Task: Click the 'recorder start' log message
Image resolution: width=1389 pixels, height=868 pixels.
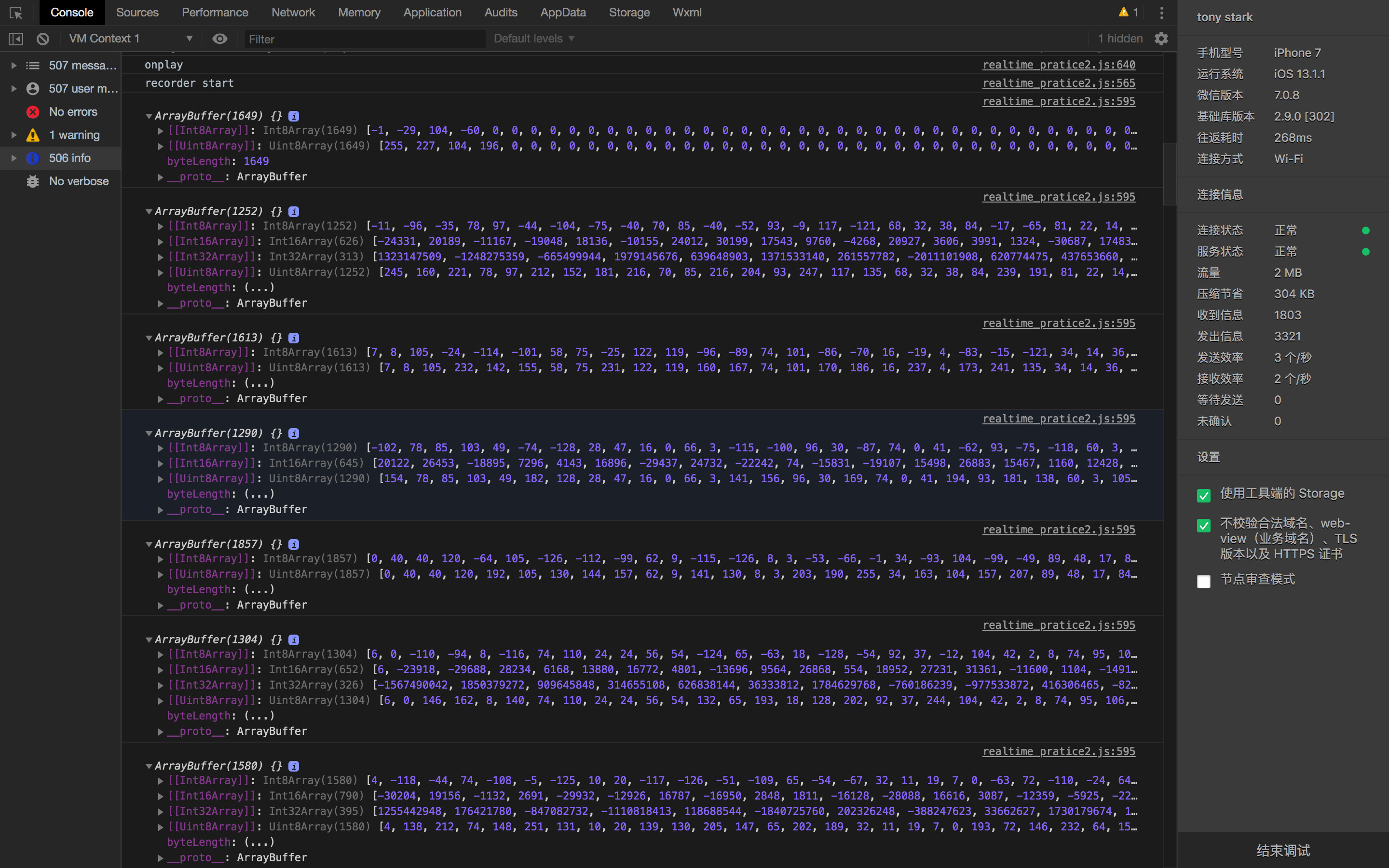Action: pos(190,83)
